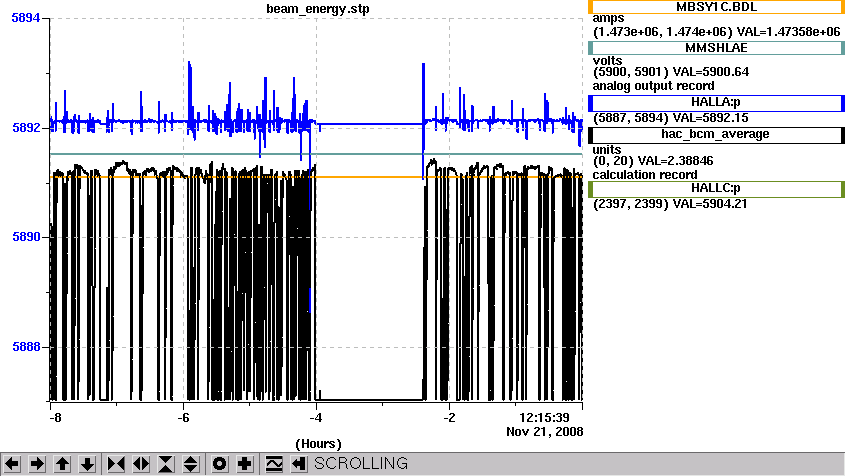Select the MBSY1C.BDL curve legend entry
Viewport: 845px width, 476px height.
click(x=716, y=7)
